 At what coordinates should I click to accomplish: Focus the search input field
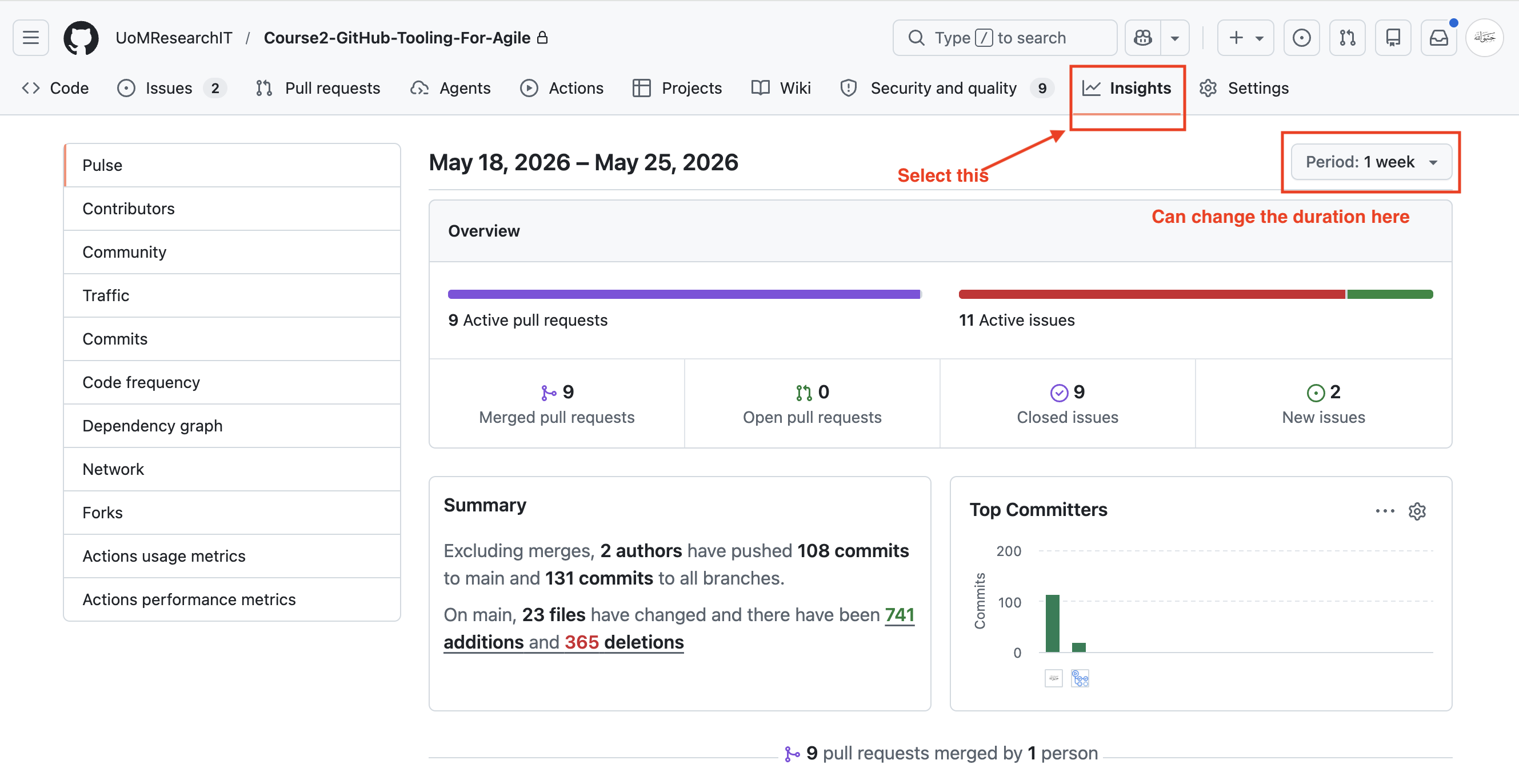tap(1005, 38)
